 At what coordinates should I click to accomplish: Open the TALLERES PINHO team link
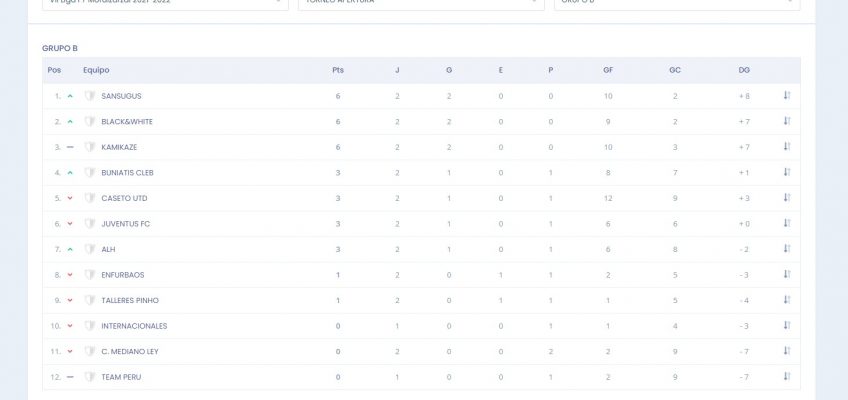click(130, 301)
